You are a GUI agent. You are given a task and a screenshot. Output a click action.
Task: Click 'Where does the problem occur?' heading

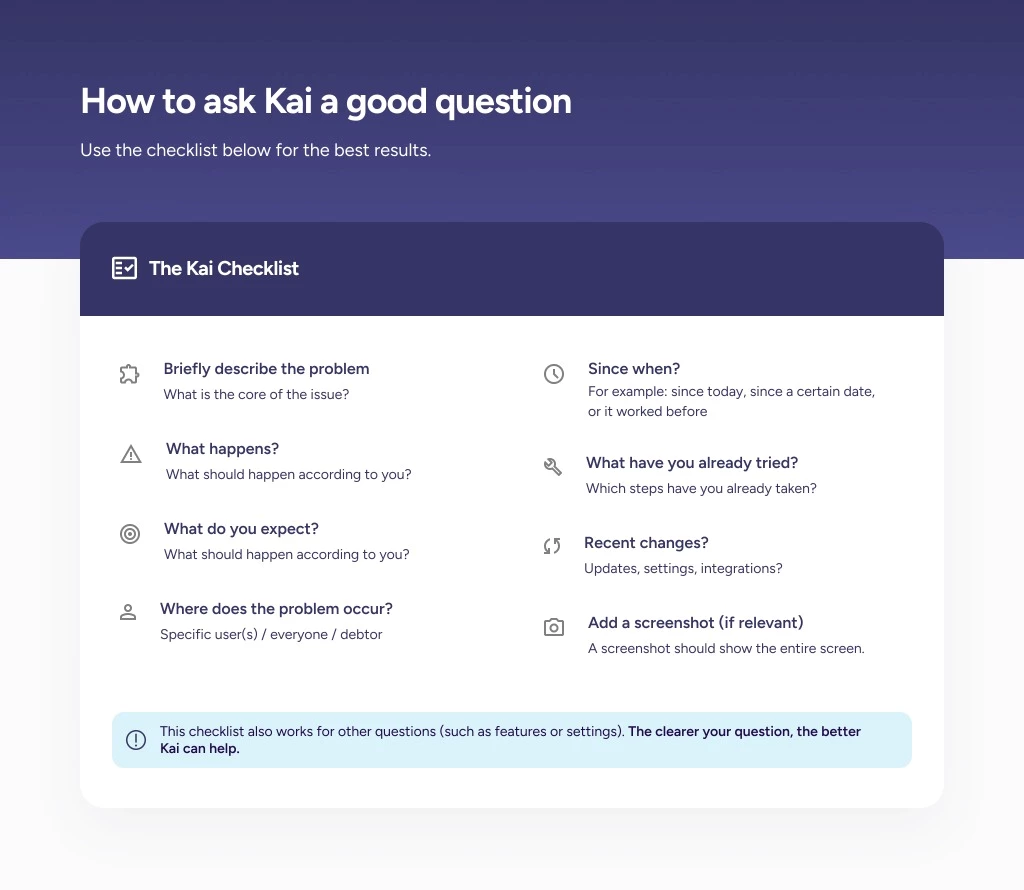[276, 609]
